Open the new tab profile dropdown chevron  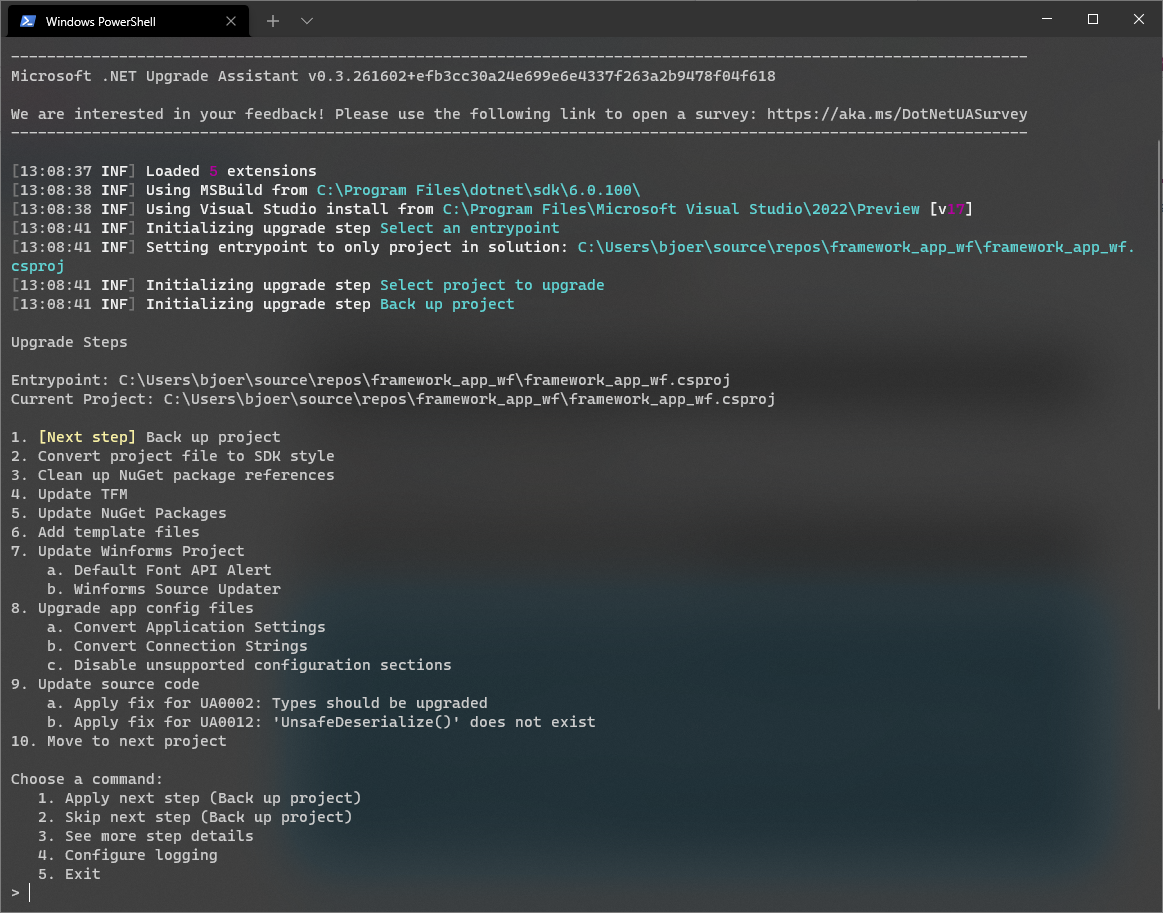tap(307, 21)
